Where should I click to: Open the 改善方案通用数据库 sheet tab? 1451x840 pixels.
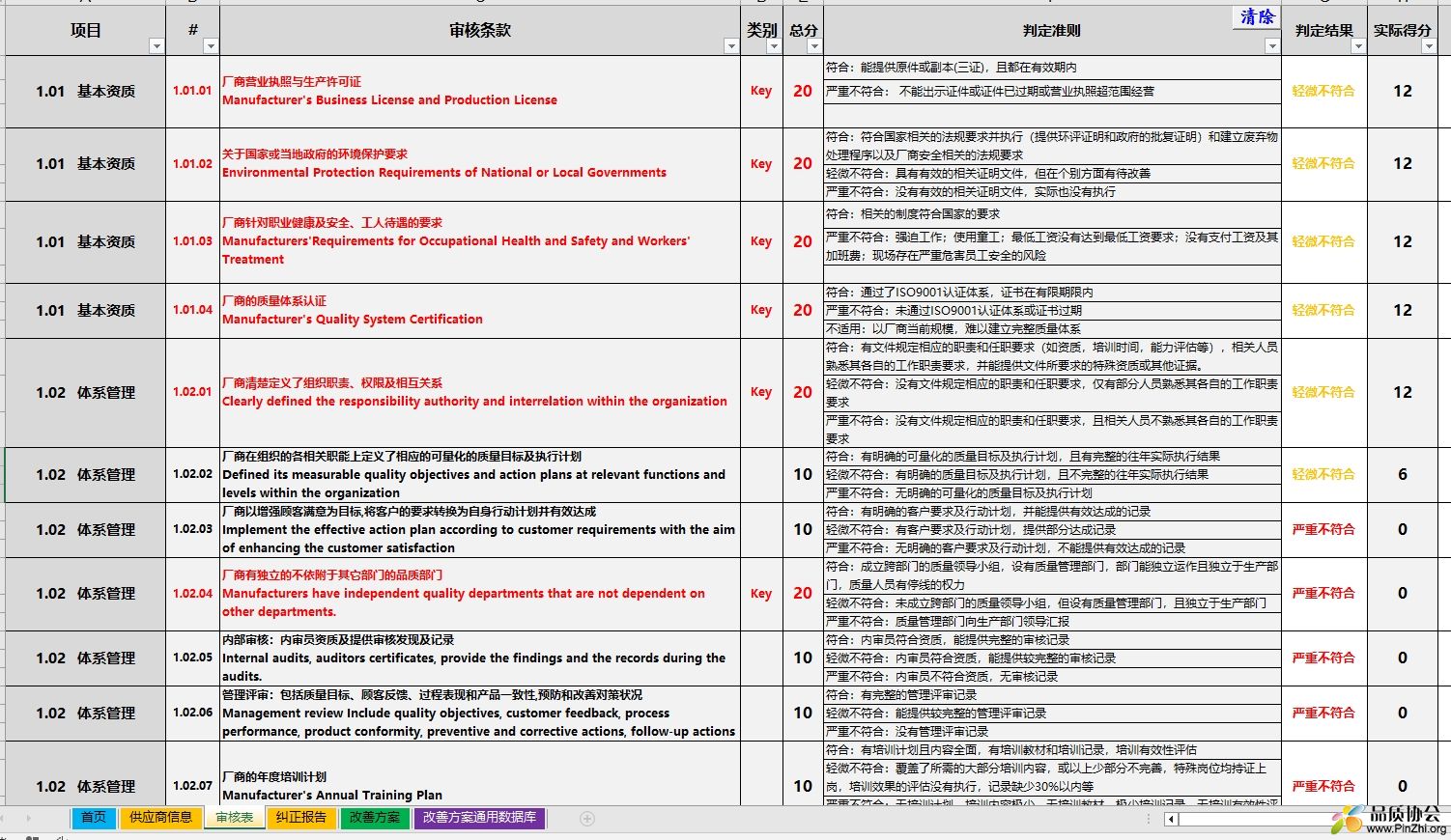coord(479,818)
